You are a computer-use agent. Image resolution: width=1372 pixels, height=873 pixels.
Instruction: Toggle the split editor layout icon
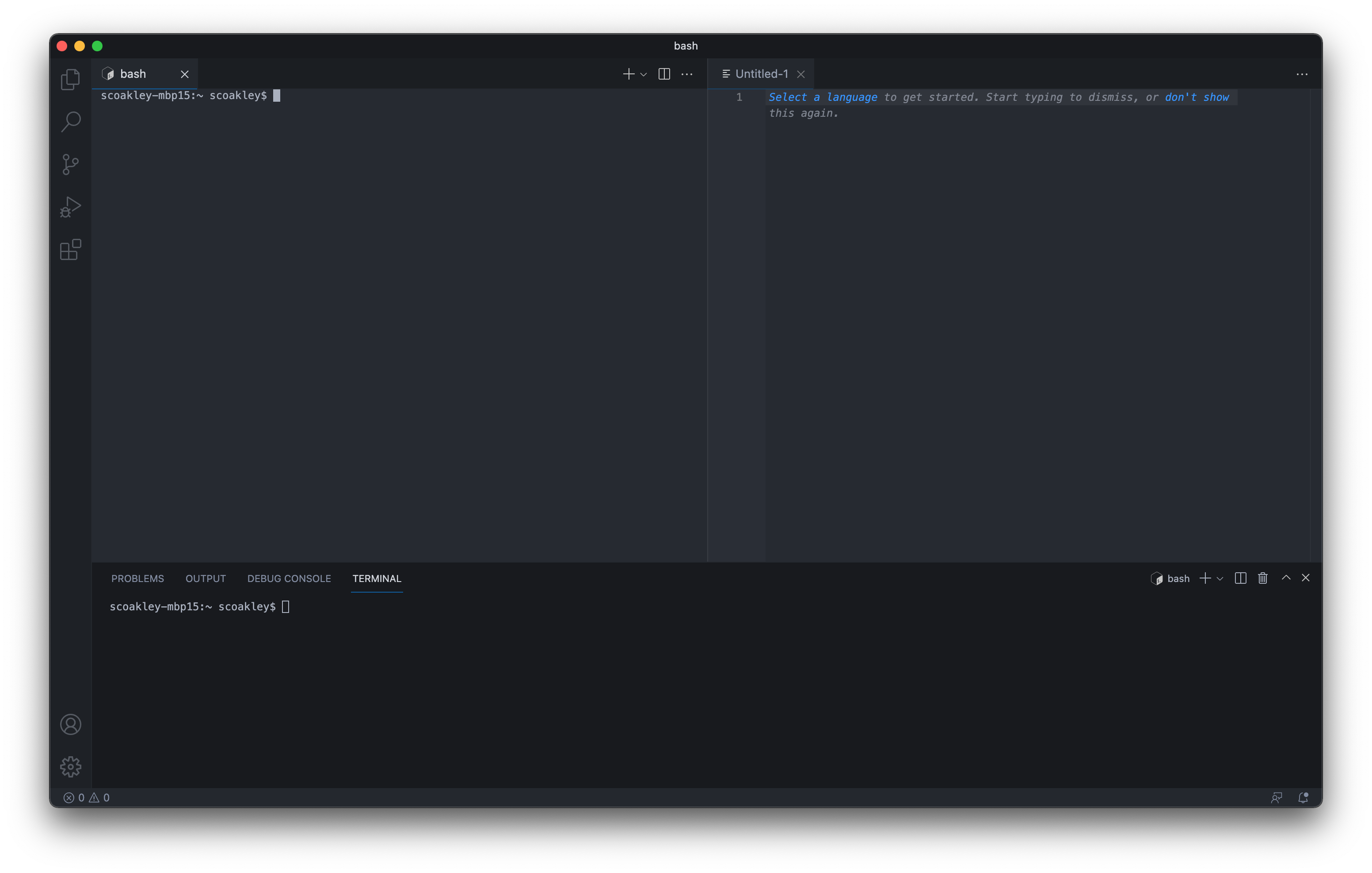pos(664,74)
